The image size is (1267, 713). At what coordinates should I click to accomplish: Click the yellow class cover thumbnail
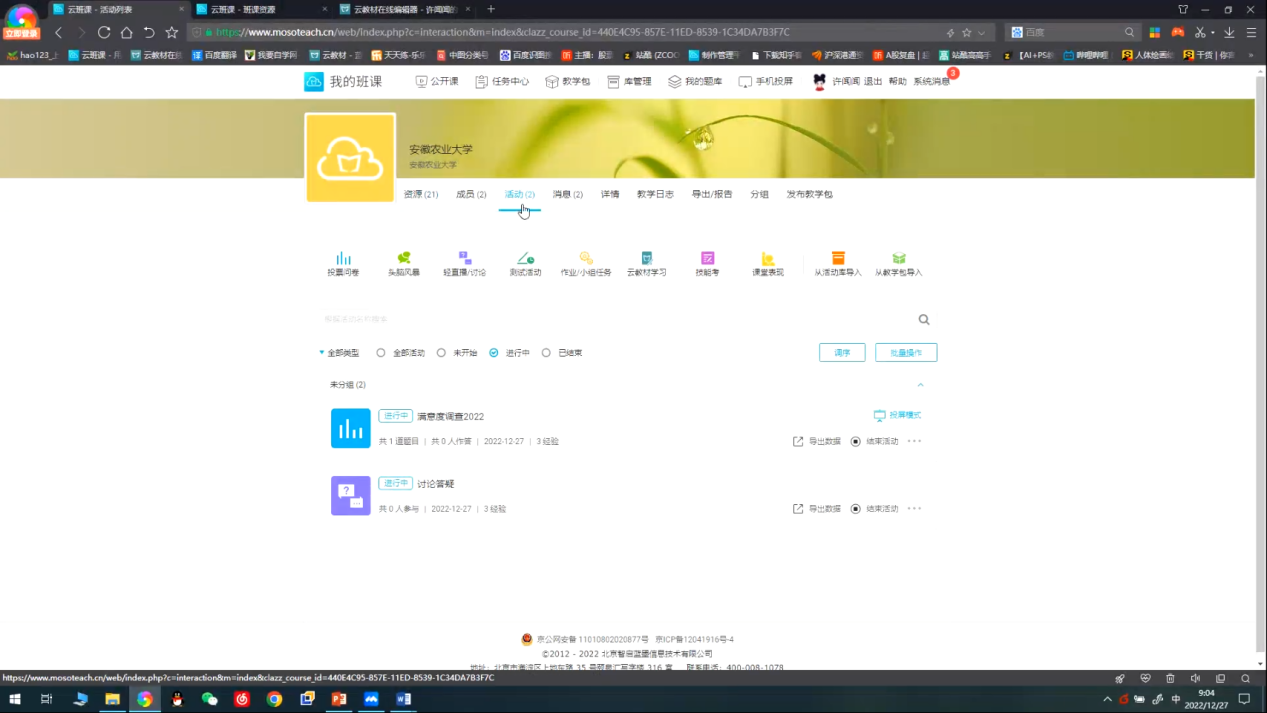pyautogui.click(x=350, y=157)
